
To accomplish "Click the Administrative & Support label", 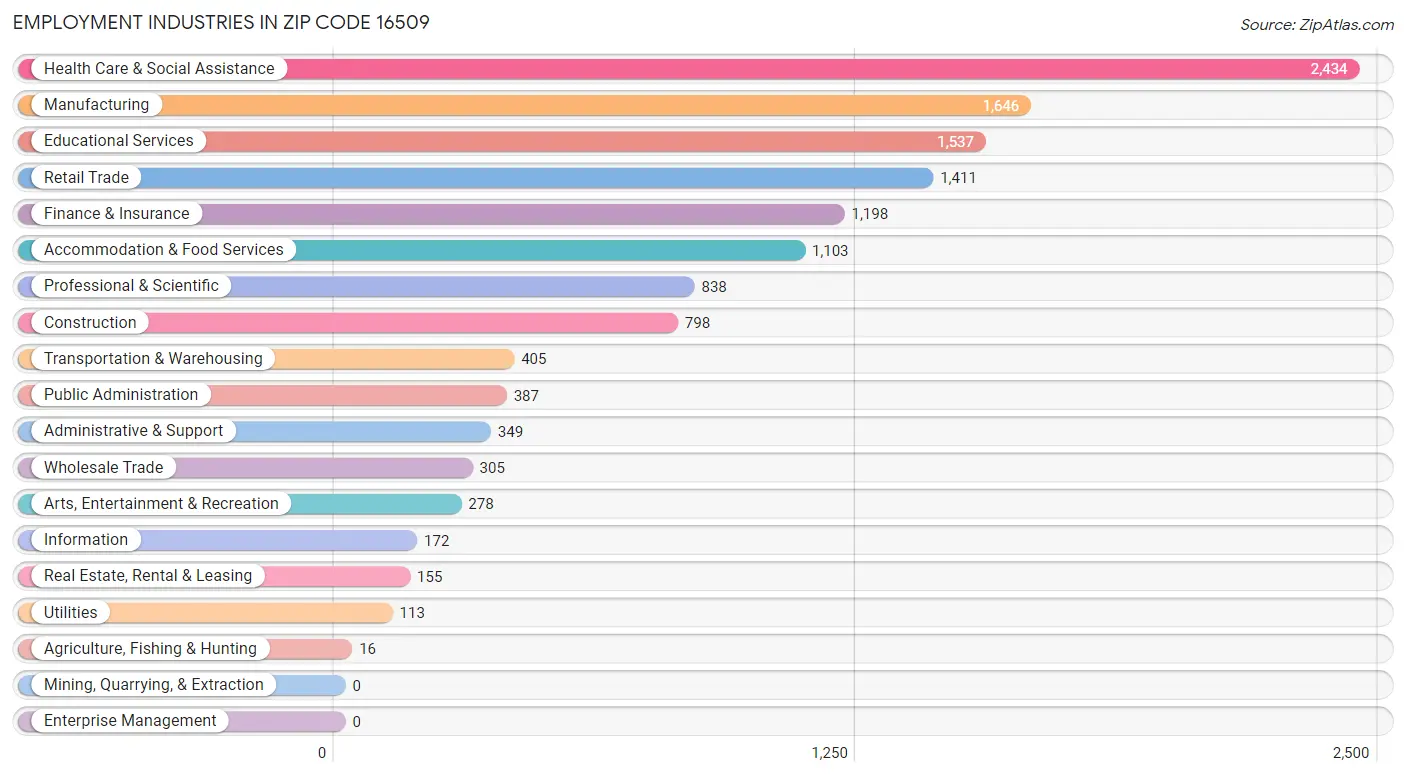I will [x=134, y=431].
